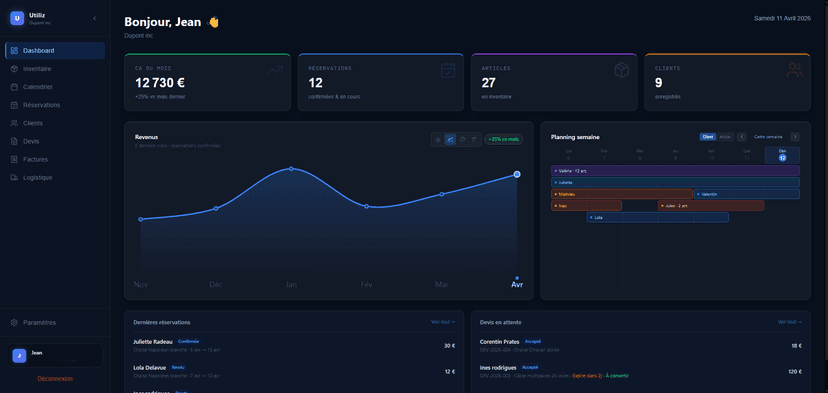The width and height of the screenshot is (828, 393).
Task: Click the Réservations count 12
Action: [x=315, y=83]
